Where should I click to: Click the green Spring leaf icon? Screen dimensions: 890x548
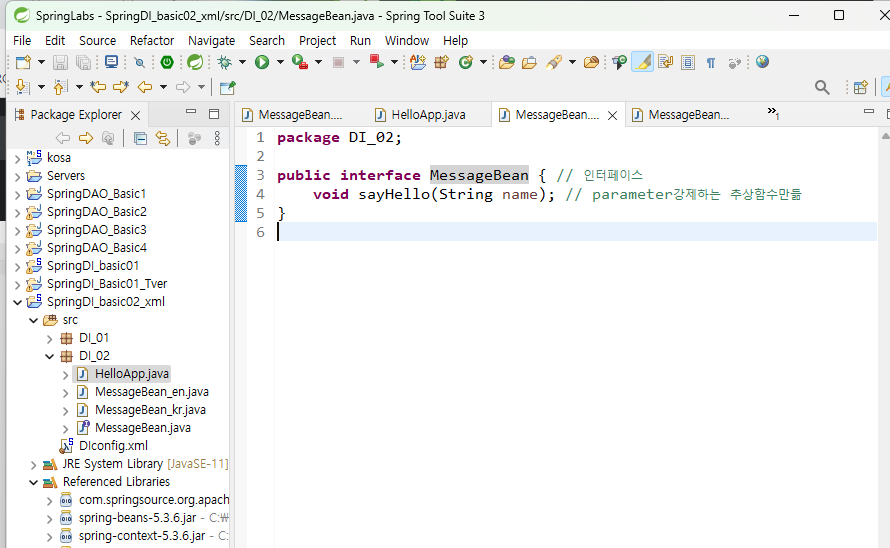(195, 62)
